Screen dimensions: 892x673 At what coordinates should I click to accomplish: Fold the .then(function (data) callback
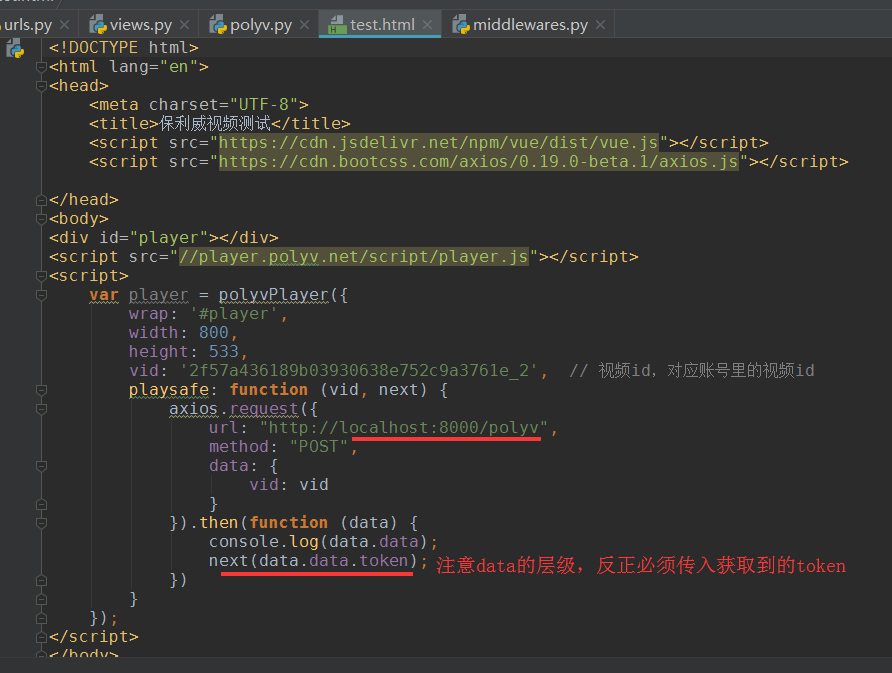tap(41, 523)
